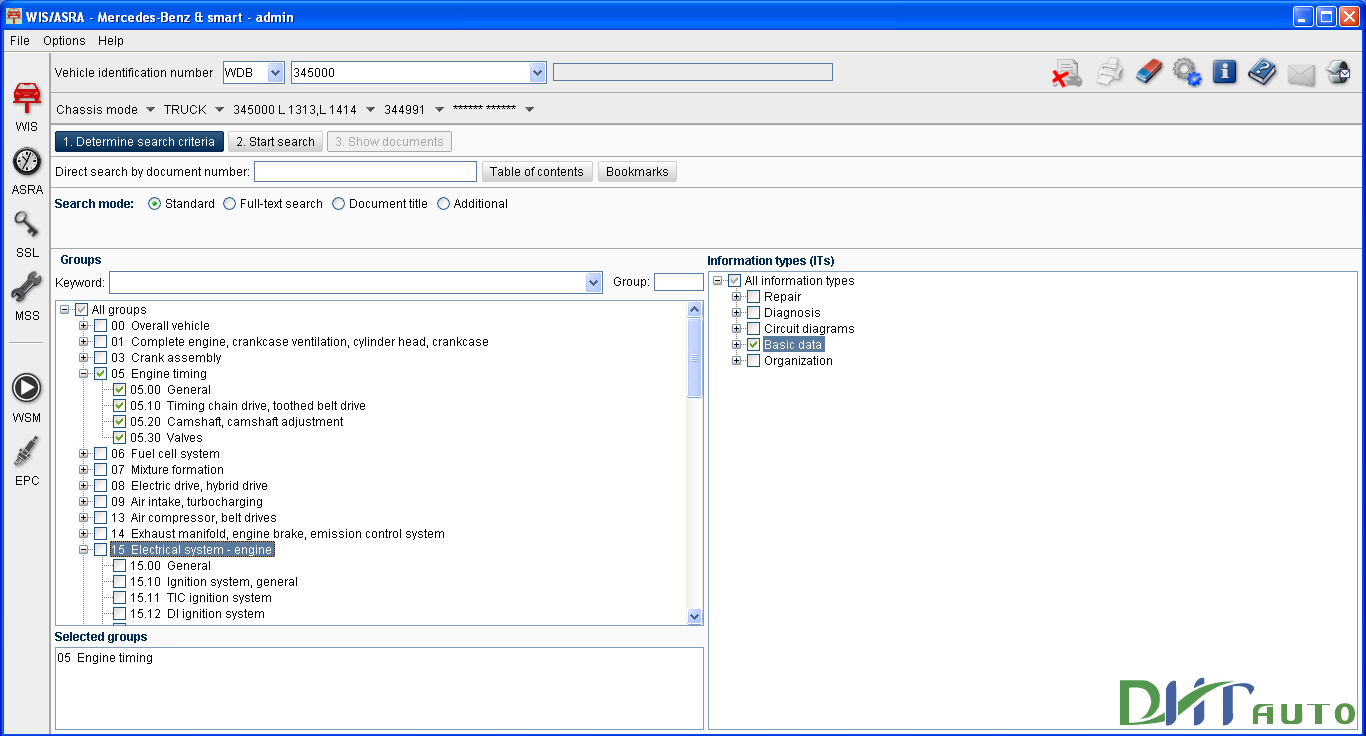
Task: Click the refresh-with-mail icon
Action: point(1338,72)
